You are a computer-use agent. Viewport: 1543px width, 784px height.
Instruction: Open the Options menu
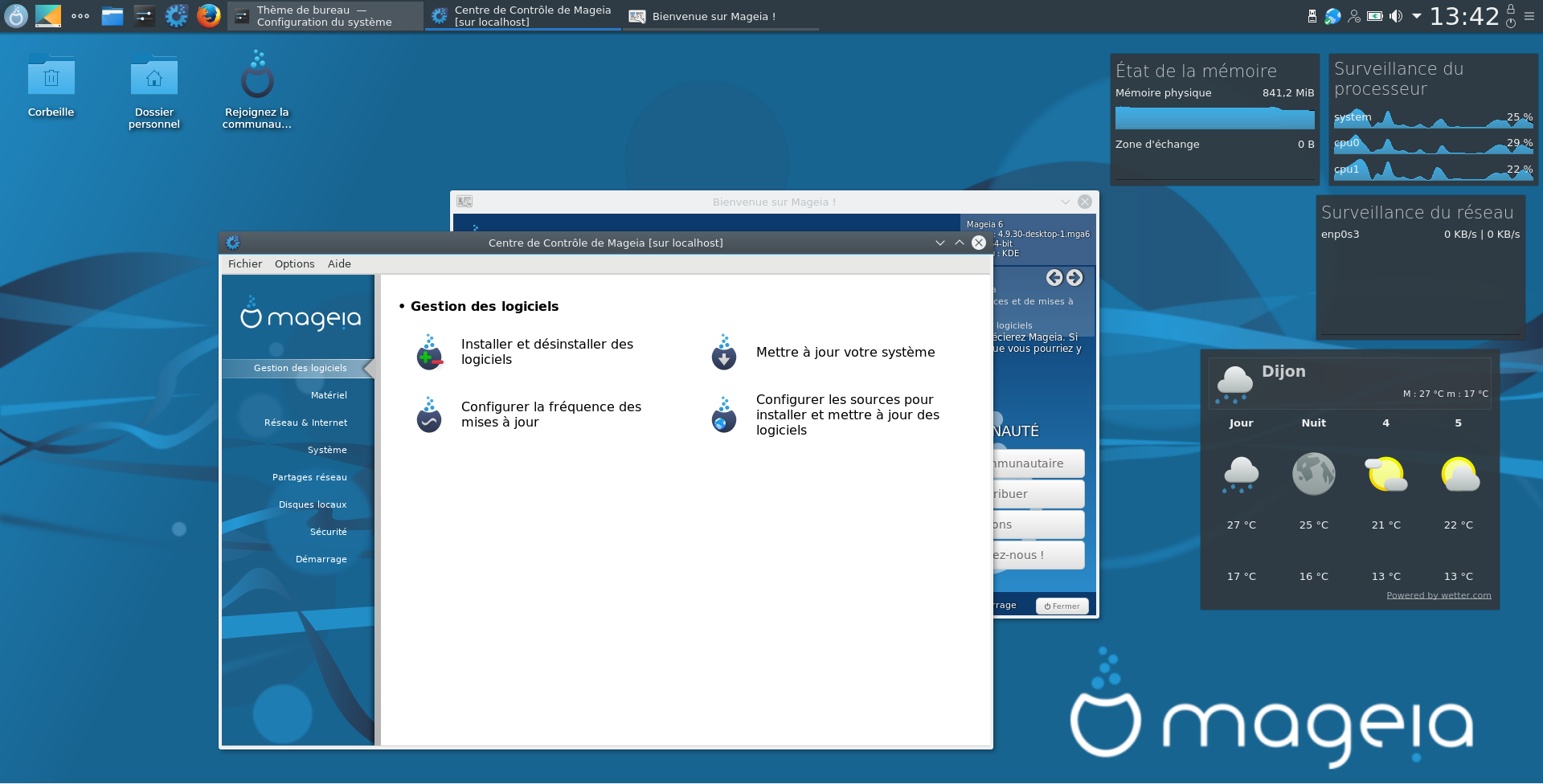294,263
